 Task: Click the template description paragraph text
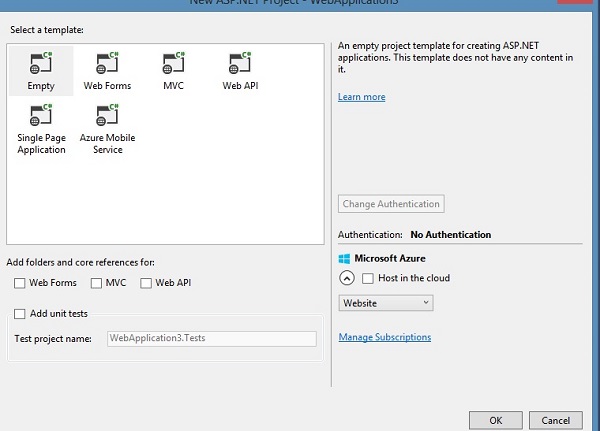point(455,57)
